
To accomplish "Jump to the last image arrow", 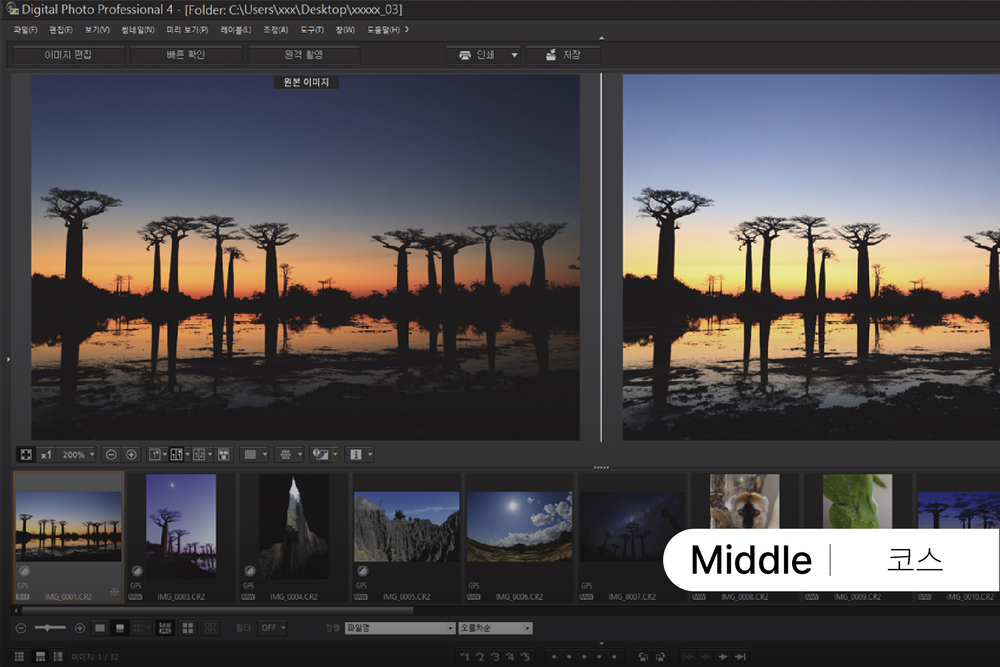I will click(x=740, y=657).
